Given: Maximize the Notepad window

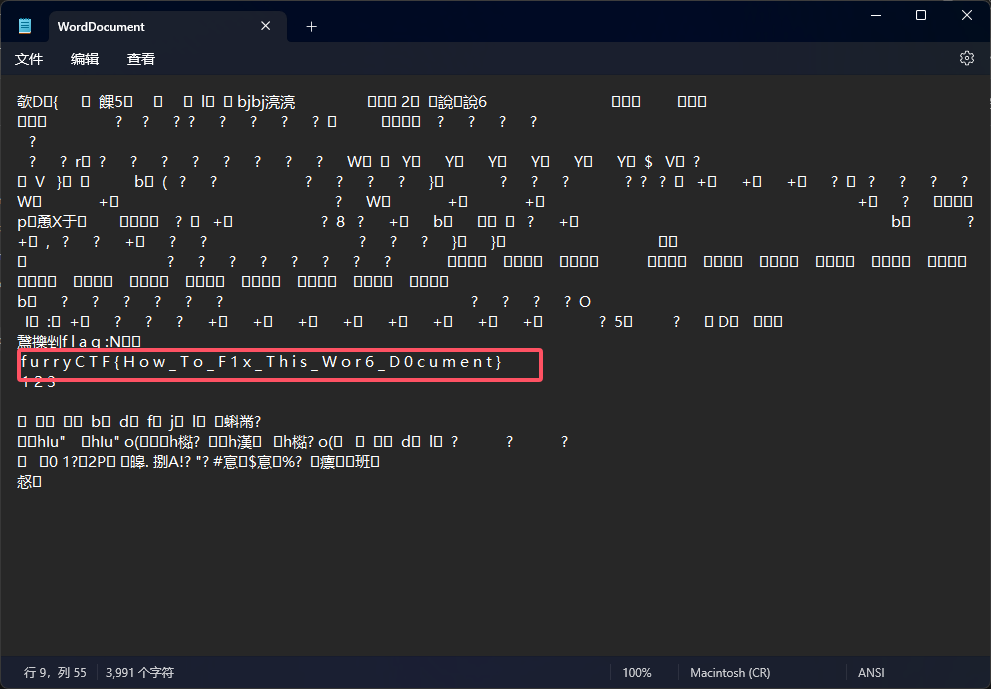Looking at the screenshot, I should click(920, 15).
